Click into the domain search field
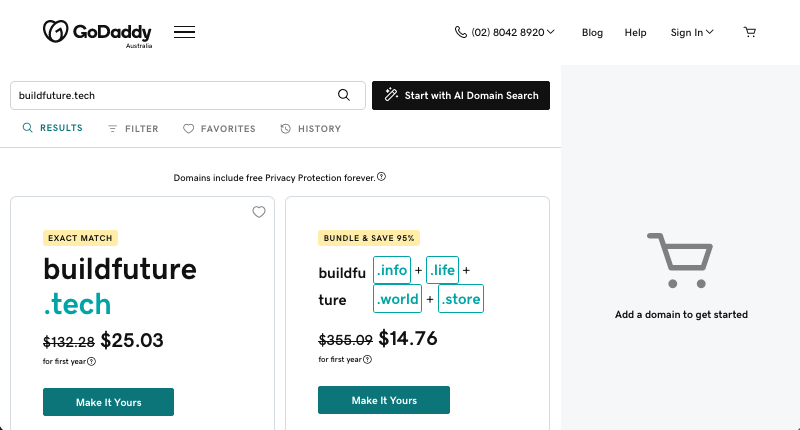 [x=170, y=95]
